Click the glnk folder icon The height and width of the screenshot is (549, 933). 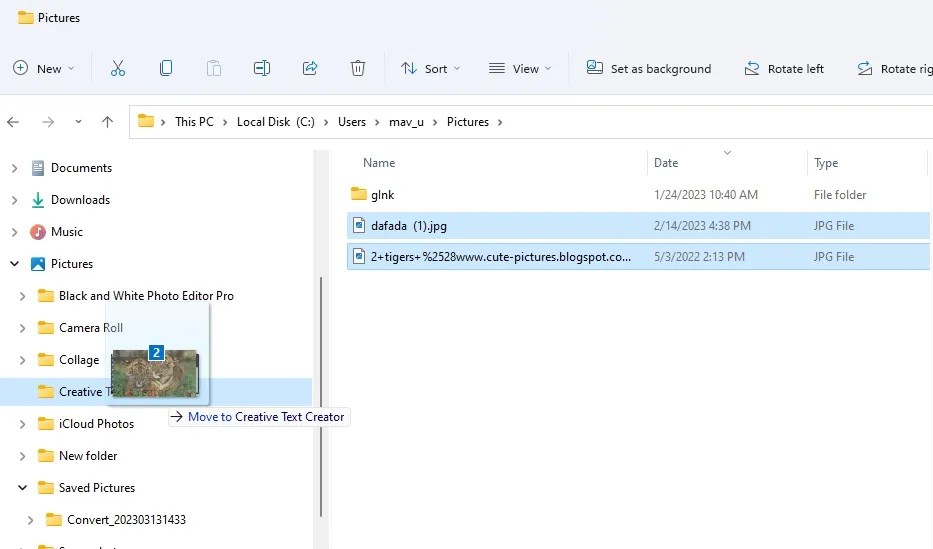click(358, 194)
